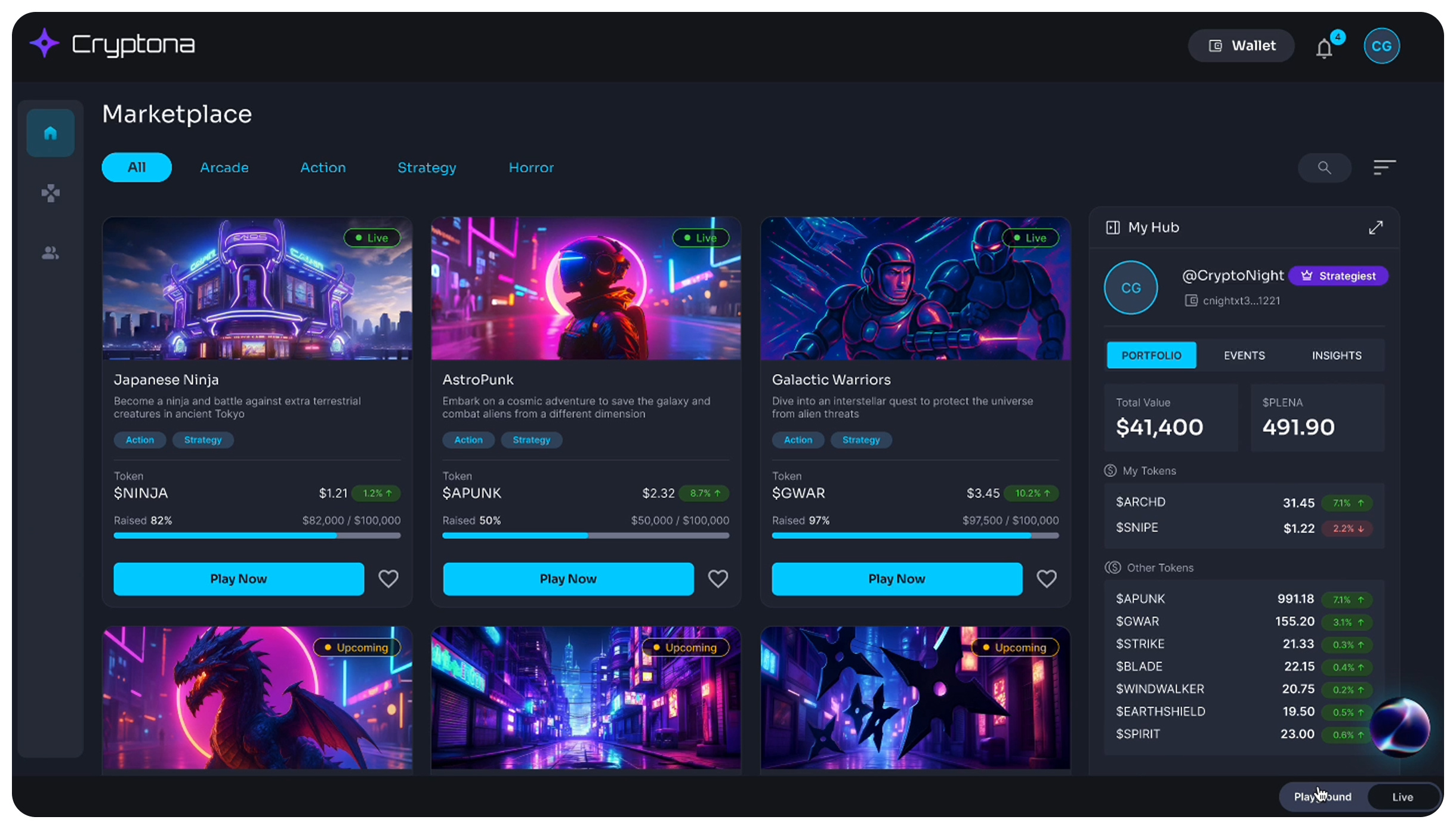Click the search icon in the Marketplace
Screen dimensions: 1456x829
(1325, 168)
